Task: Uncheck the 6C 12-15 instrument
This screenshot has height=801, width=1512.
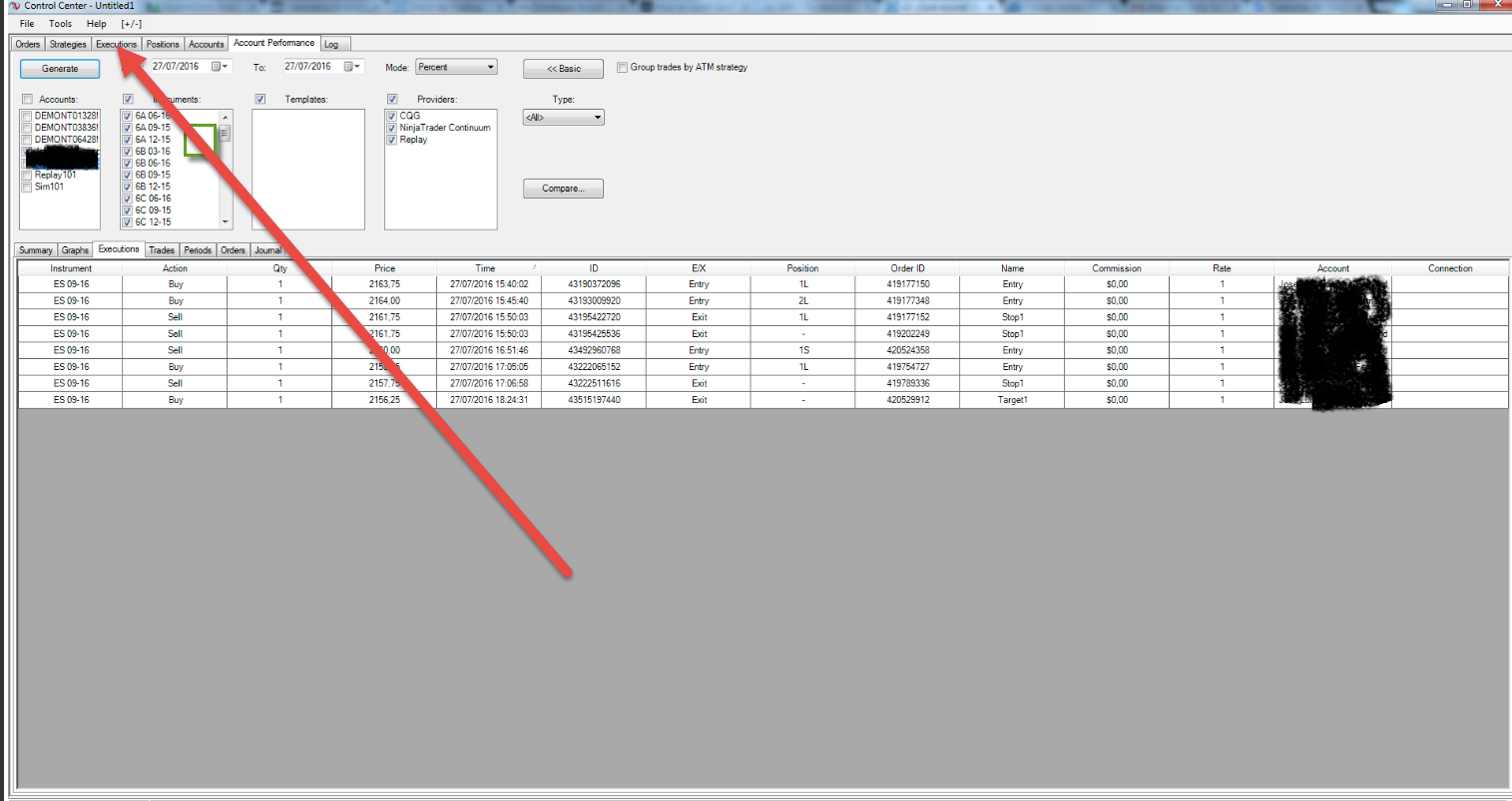Action: tap(128, 221)
